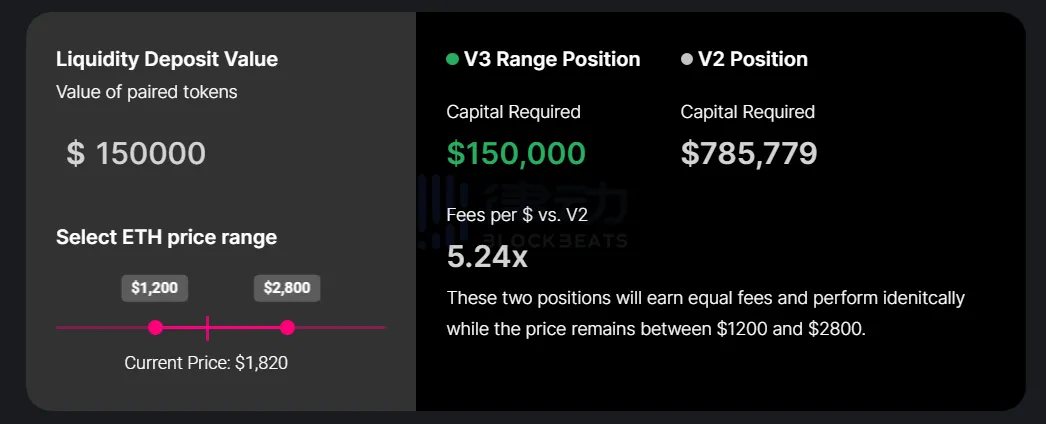The image size is (1046, 424).
Task: Click the 5.24x fees multiplier
Action: point(487,257)
